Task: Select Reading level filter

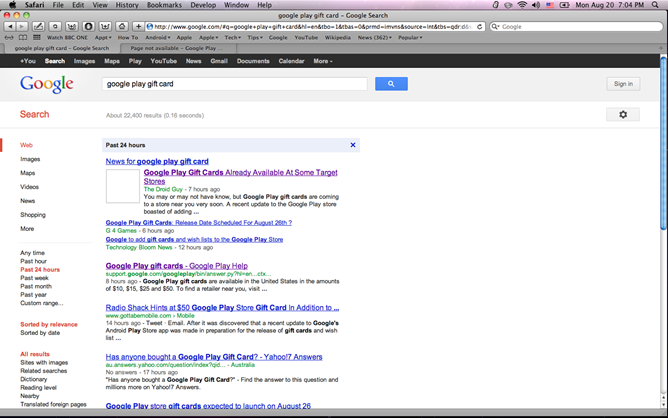Action: point(38,387)
